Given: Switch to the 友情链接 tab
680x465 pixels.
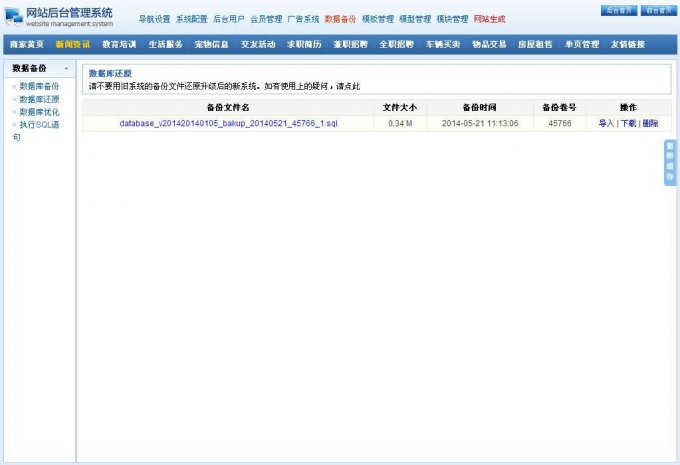Looking at the screenshot, I should tap(628, 44).
